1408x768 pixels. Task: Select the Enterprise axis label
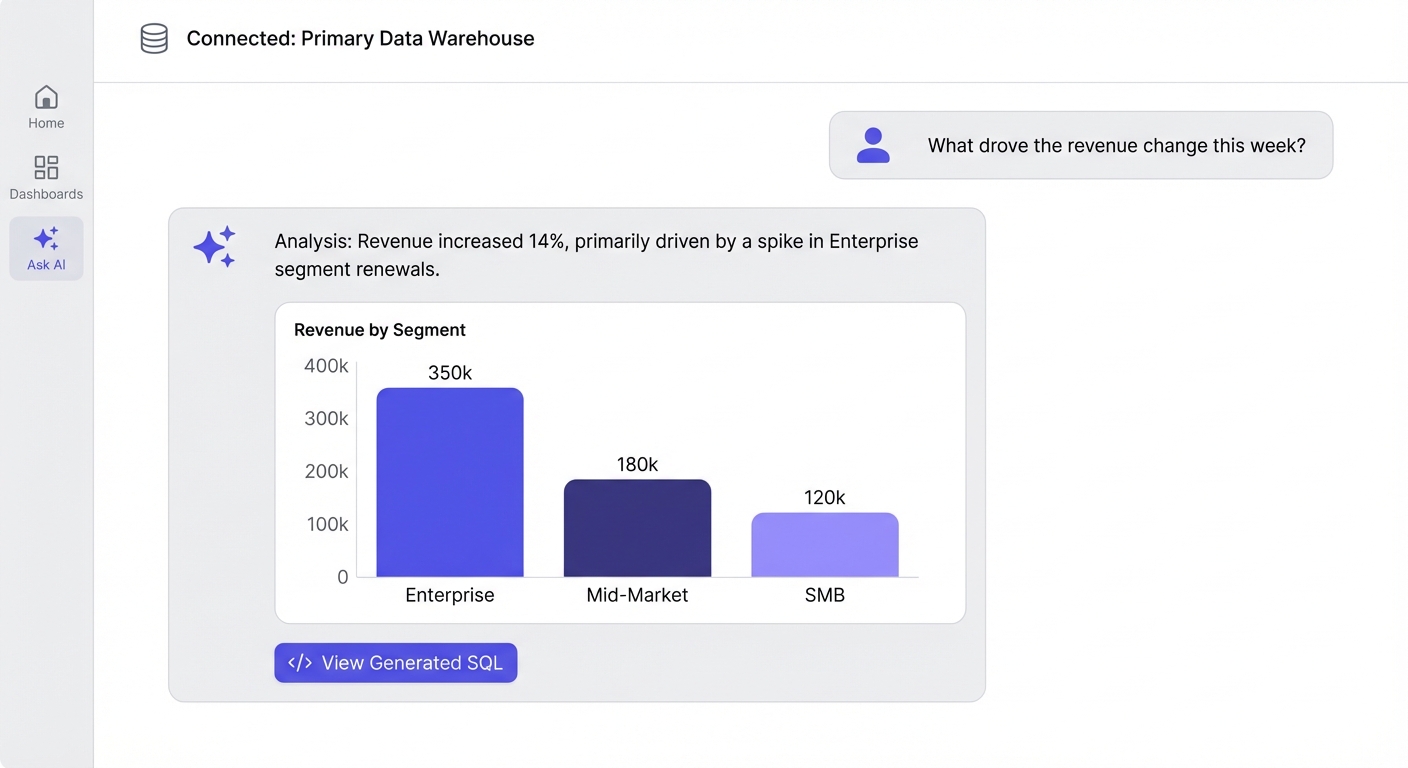[x=449, y=594]
